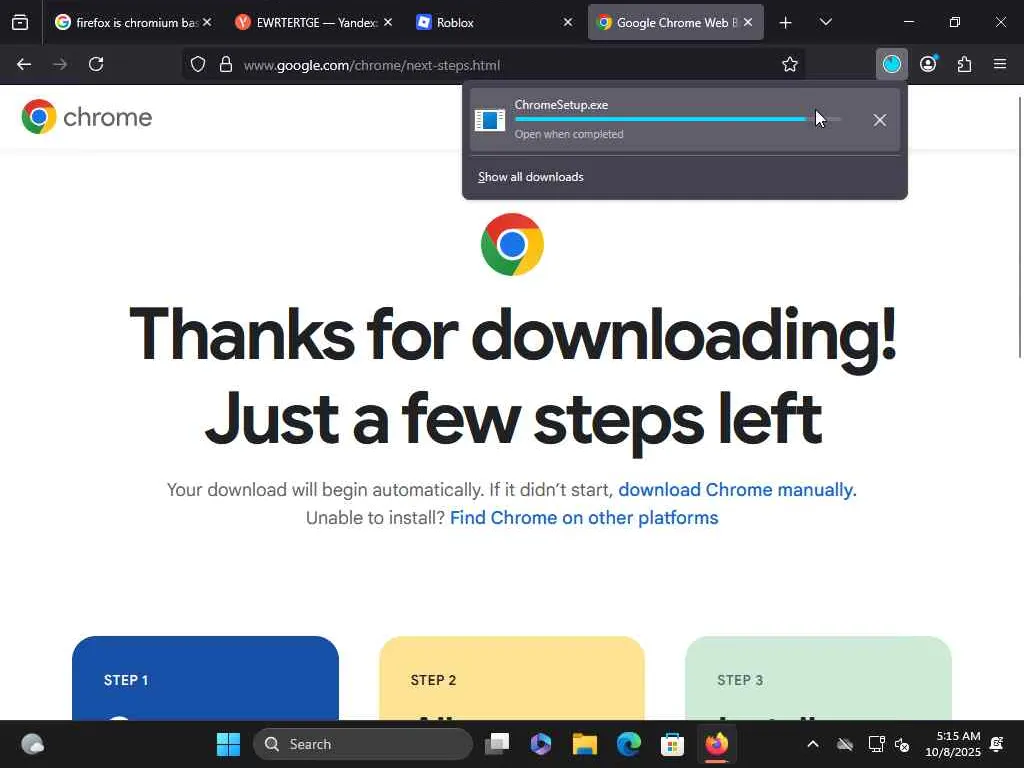Screen dimensions: 1024x768
Task: Open the tracking protection shield icon
Action: [198, 65]
